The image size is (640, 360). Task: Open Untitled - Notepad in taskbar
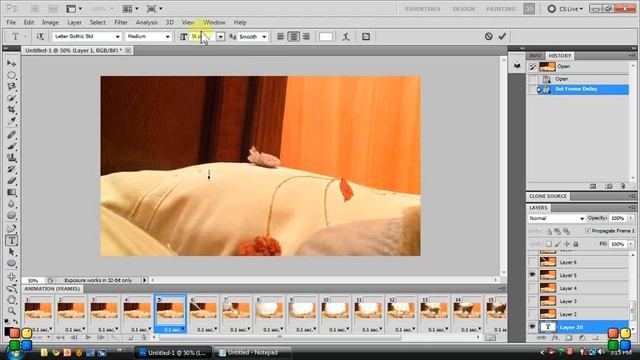[x=252, y=353]
